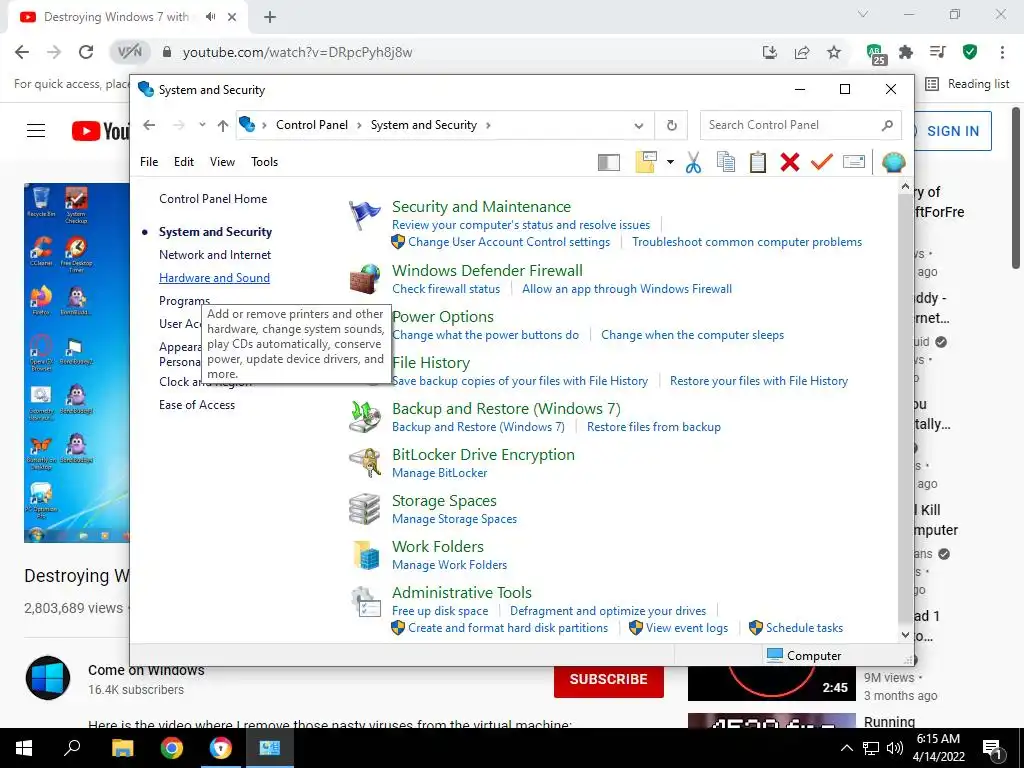Click volume icon in system tray
Screen dimensions: 1024x768
tap(895, 748)
